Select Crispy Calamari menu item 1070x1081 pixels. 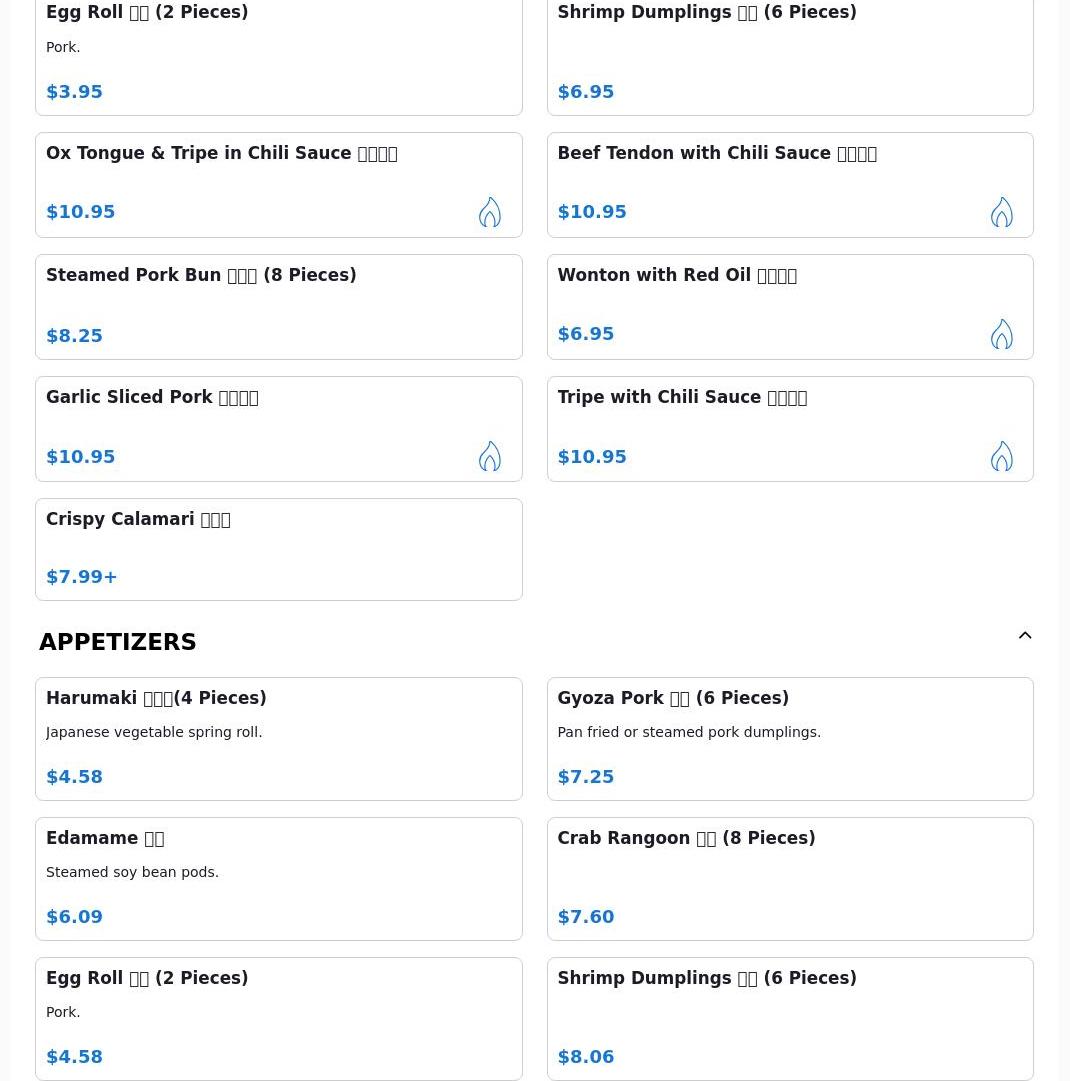(278, 548)
